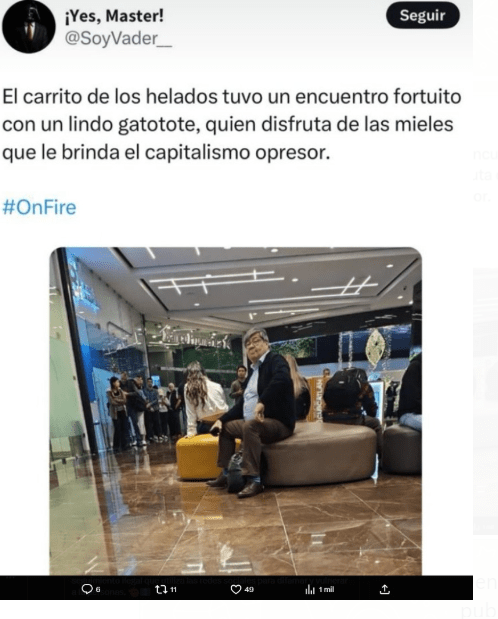Open view analytics bar chart icon
Viewport: 498px width, 619px height.
tap(310, 589)
